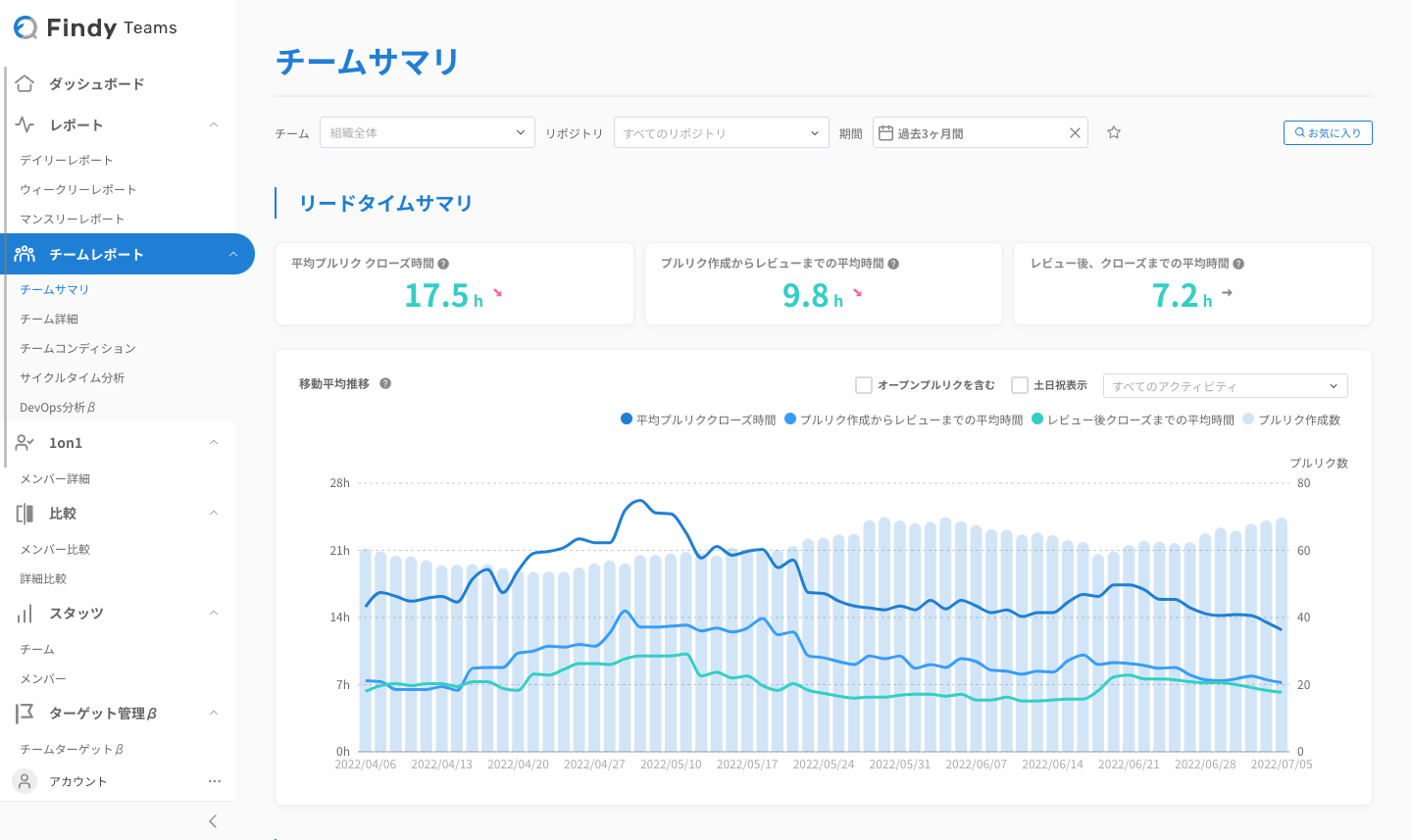
Task: Open the account more options ellipsis
Action: 215,781
